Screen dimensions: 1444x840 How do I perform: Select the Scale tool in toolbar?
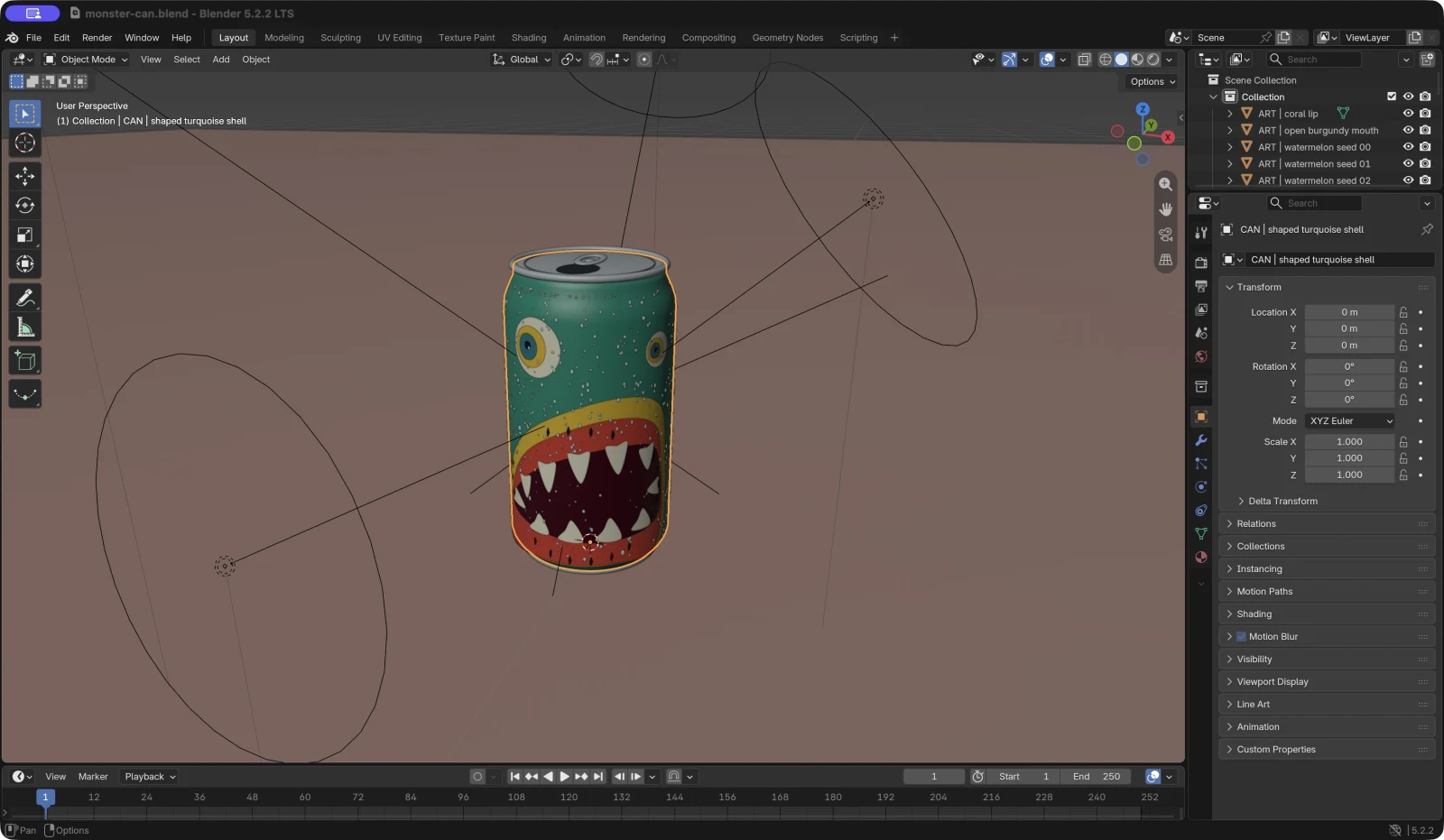pyautogui.click(x=25, y=235)
